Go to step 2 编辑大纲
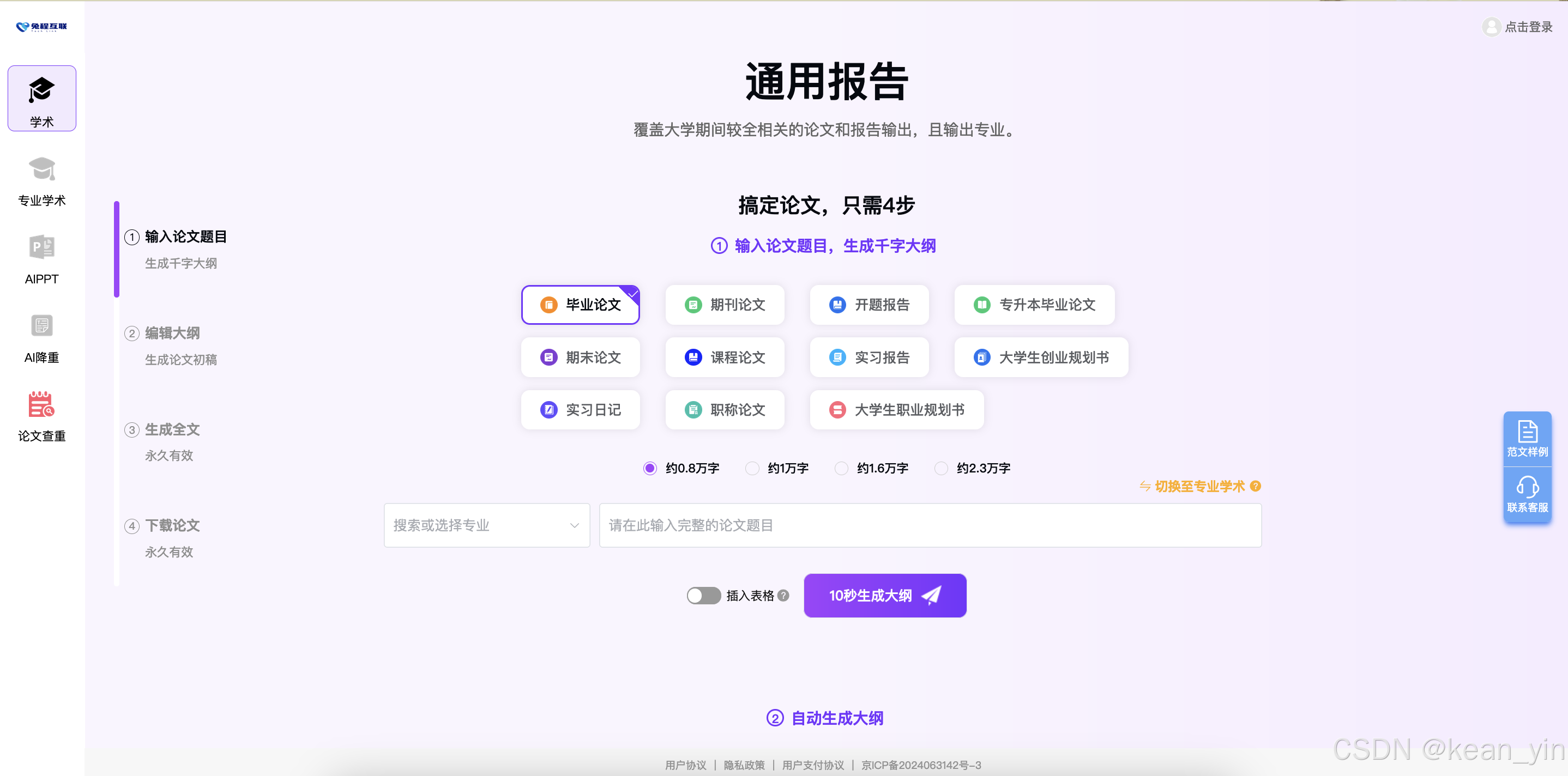This screenshot has height=776, width=1568. click(x=172, y=333)
